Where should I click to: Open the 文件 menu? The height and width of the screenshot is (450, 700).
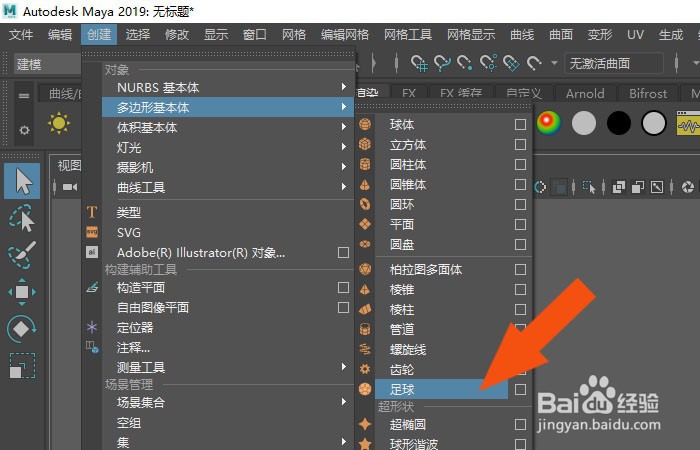click(x=21, y=34)
